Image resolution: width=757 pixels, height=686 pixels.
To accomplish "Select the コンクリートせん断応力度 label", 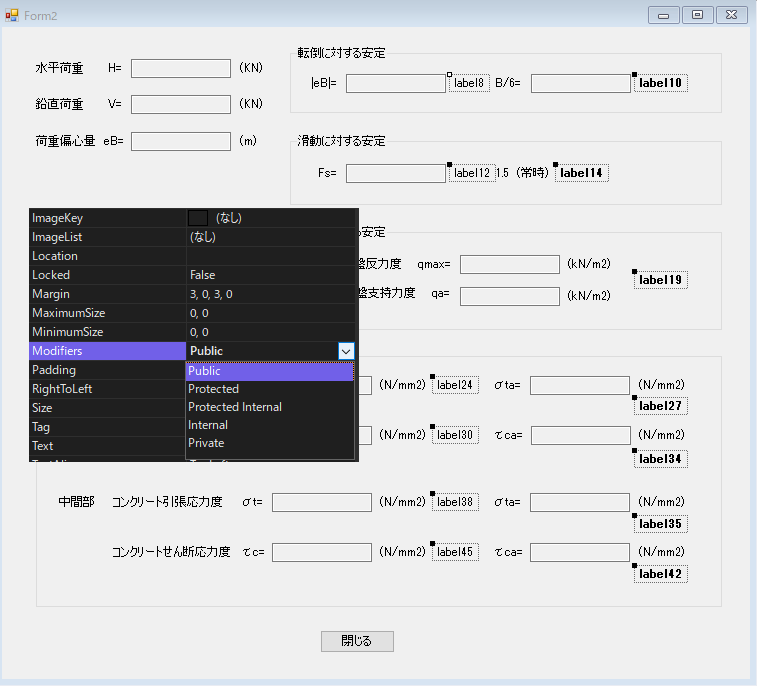I will click(x=171, y=552).
